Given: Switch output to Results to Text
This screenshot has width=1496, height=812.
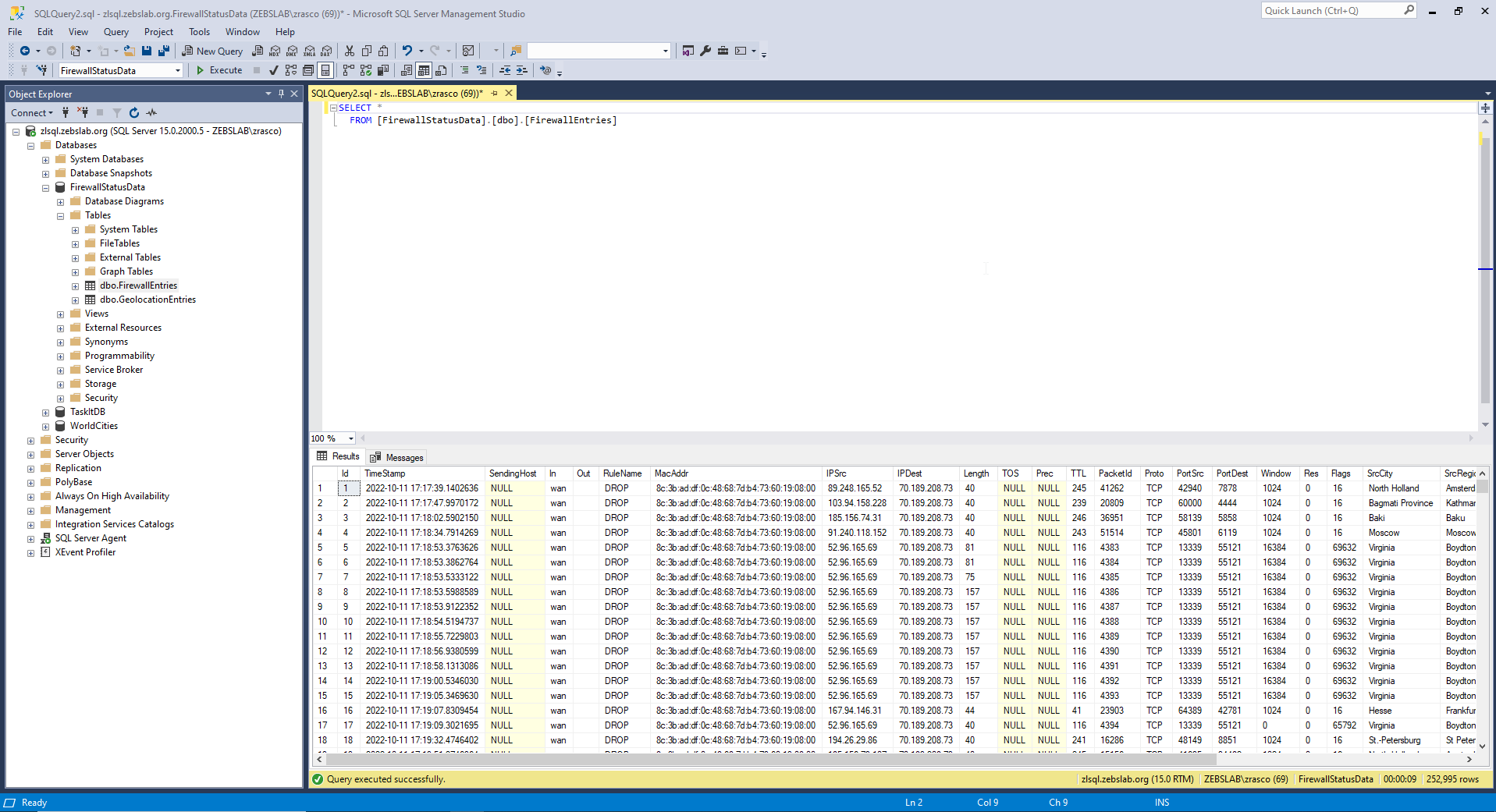Looking at the screenshot, I should point(407,70).
